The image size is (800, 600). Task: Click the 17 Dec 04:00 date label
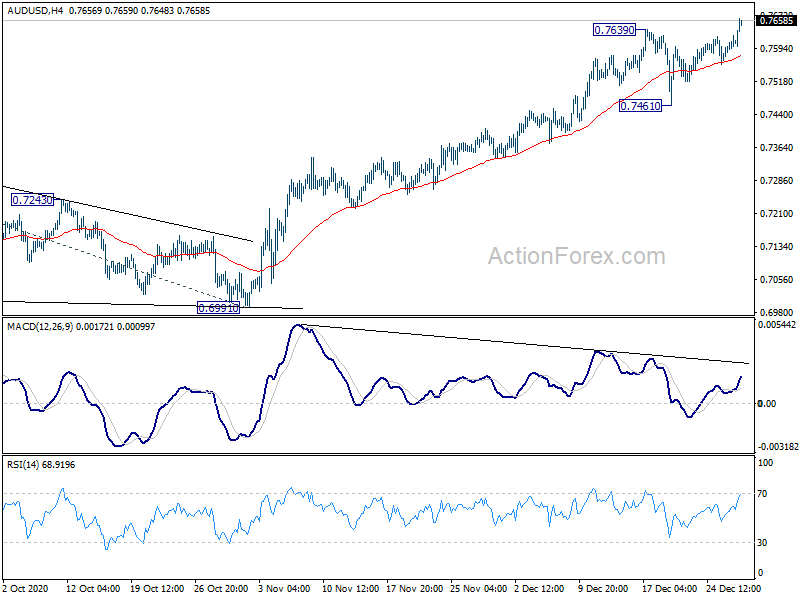(x=669, y=588)
